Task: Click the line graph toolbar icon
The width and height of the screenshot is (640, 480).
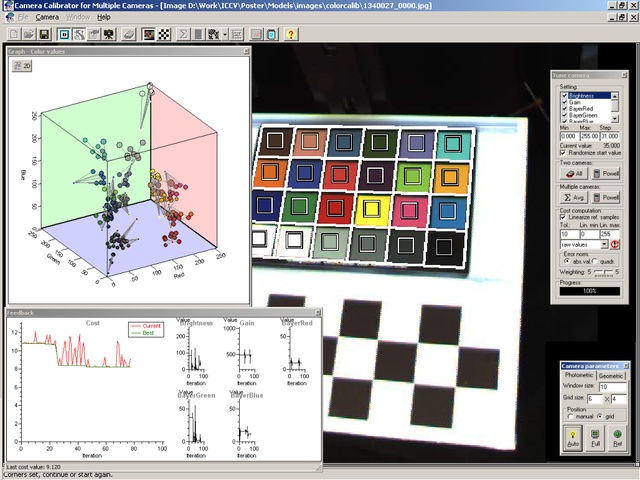Action: pos(257,34)
